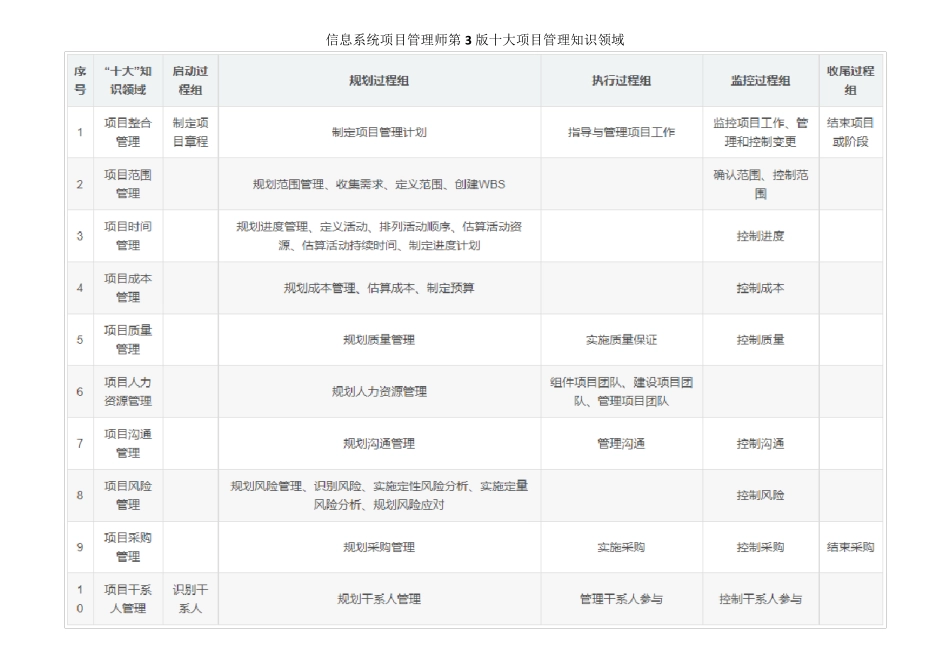Click the 项目沟通管理 cell
This screenshot has height=672, width=950.
pyautogui.click(x=128, y=443)
